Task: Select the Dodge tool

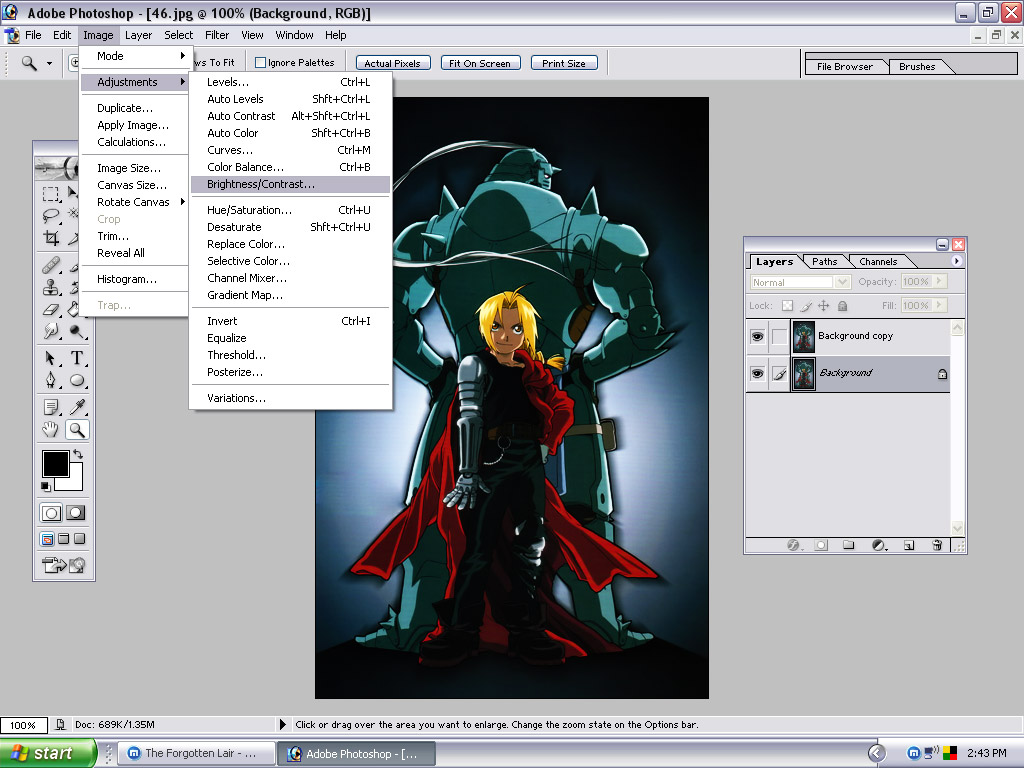Action: click(x=77, y=331)
